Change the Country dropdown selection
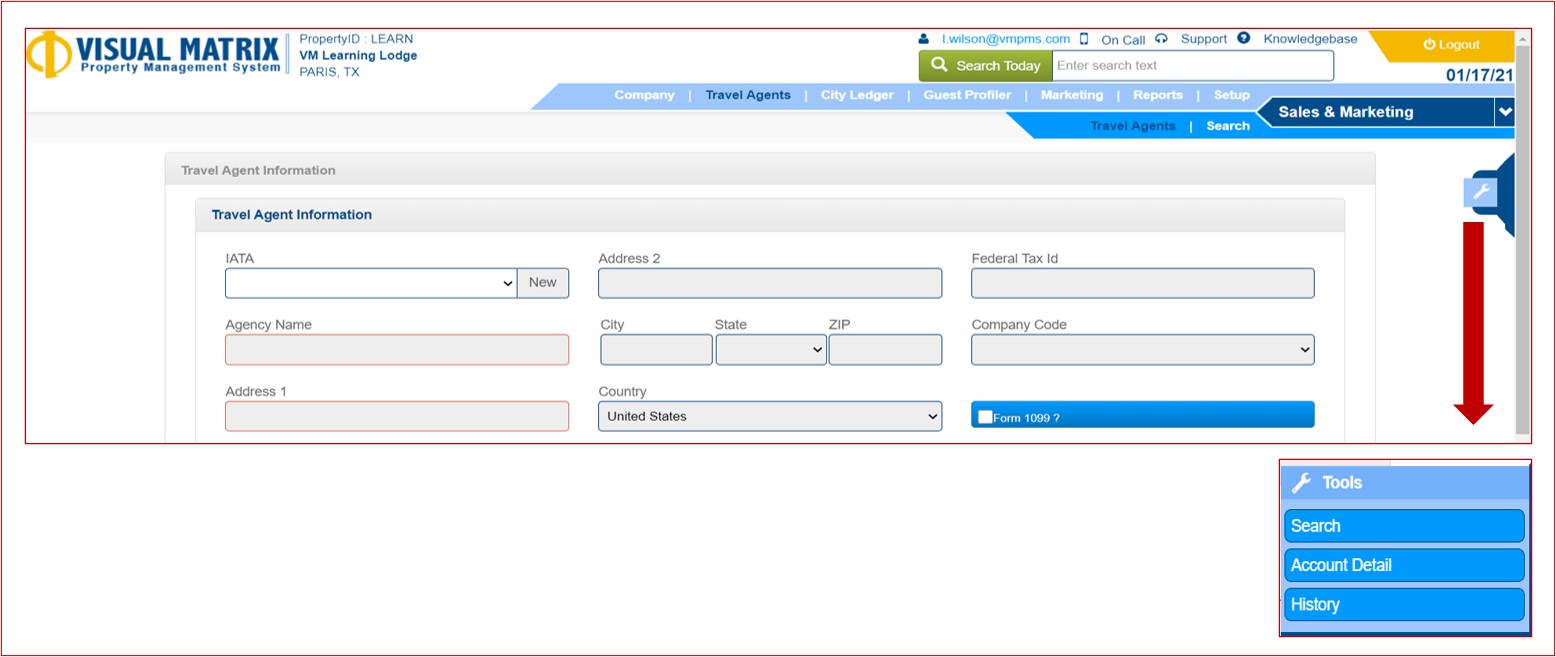The height and width of the screenshot is (657, 1556). (769, 416)
